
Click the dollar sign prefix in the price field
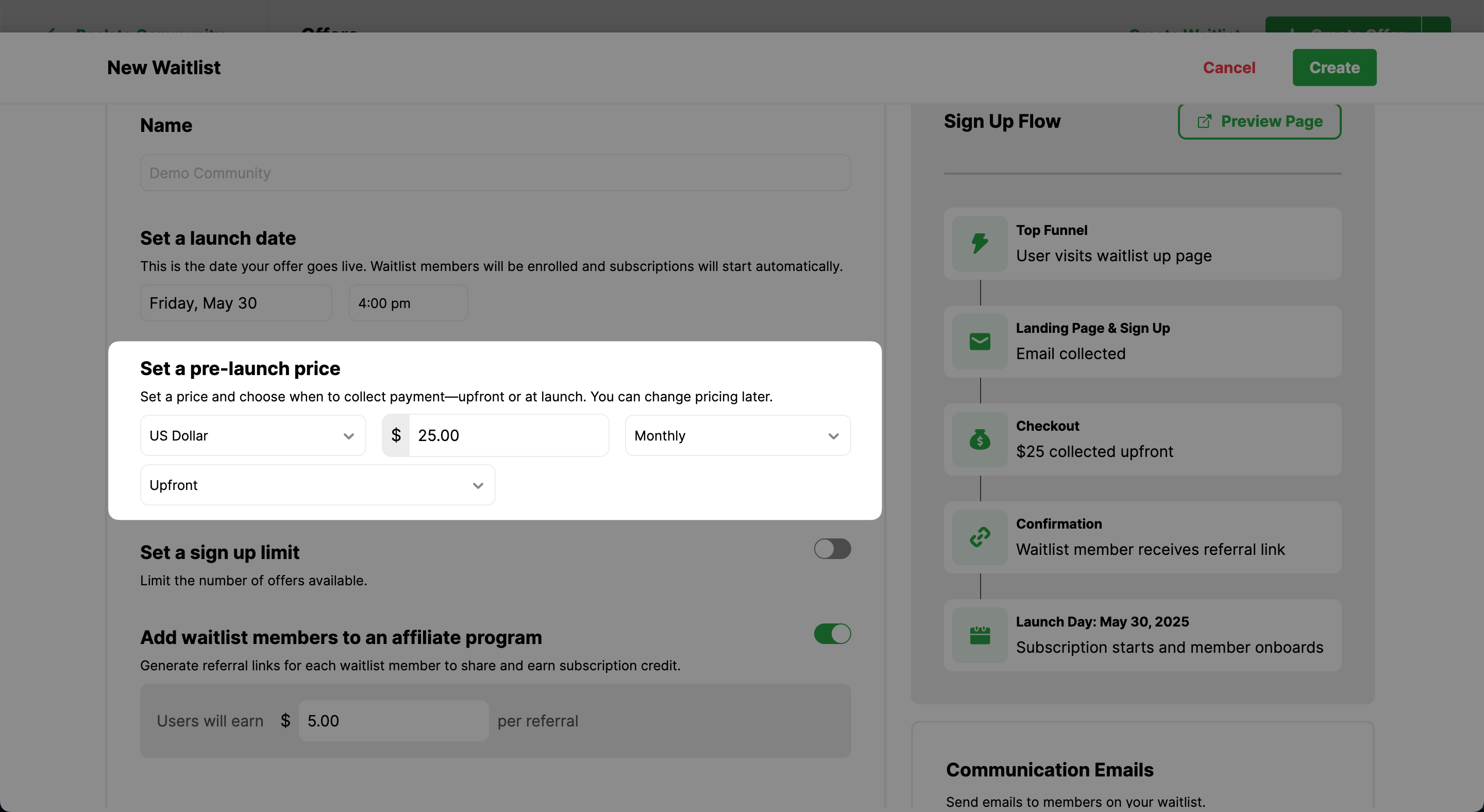click(396, 435)
